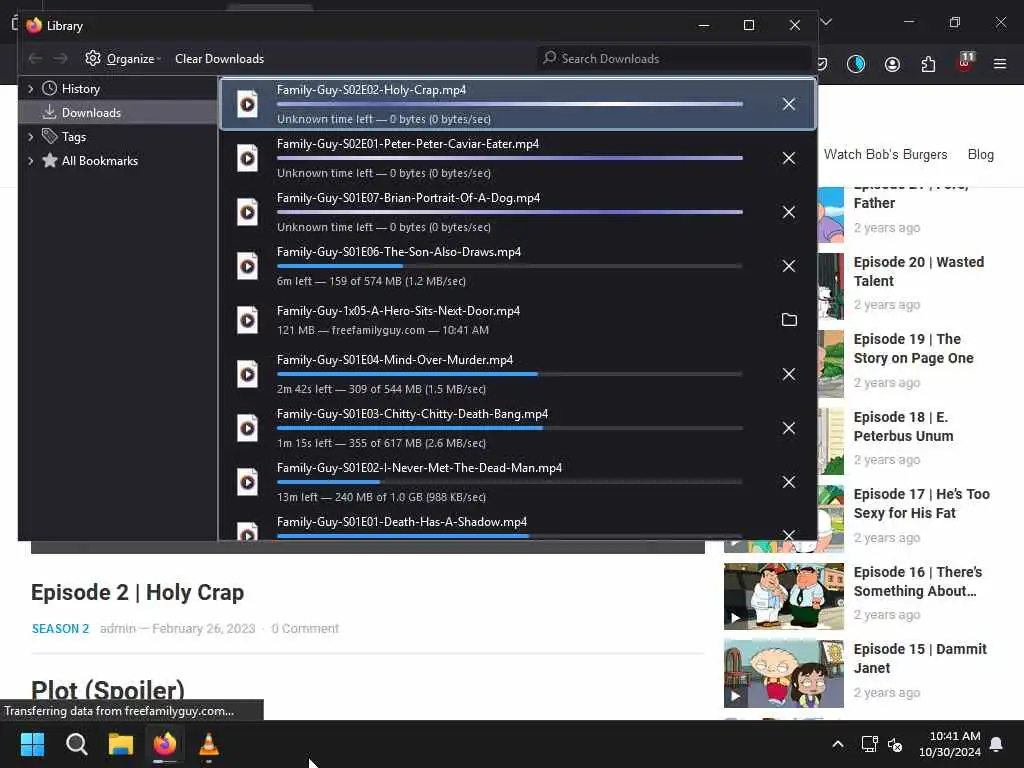The height and width of the screenshot is (768, 1024).
Task: Cancel the S01E03-Chitty-Chitty-Death-Bang download
Action: pos(789,428)
